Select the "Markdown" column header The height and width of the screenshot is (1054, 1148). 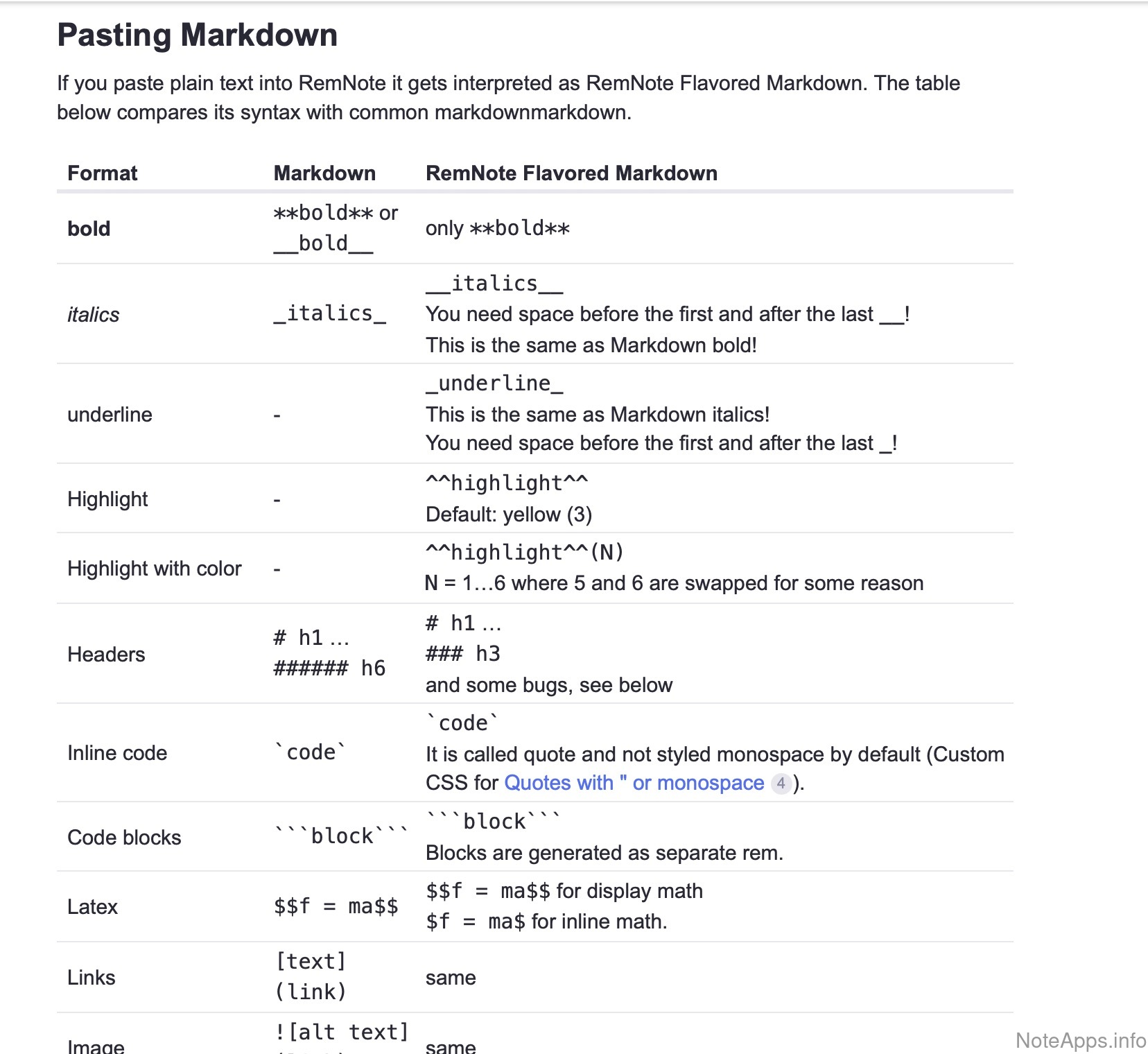[324, 173]
